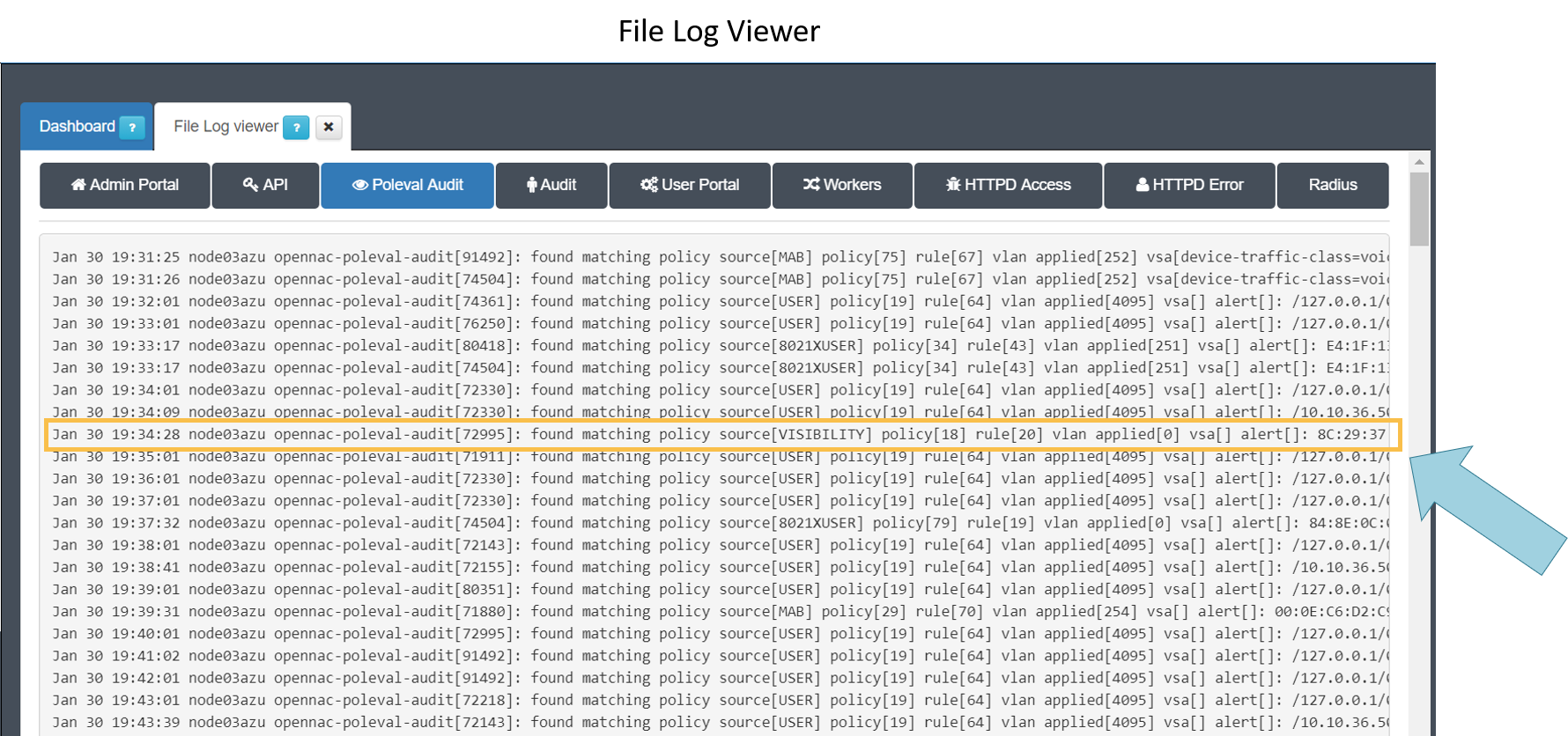Open the Dashboard help question mark

tap(132, 128)
